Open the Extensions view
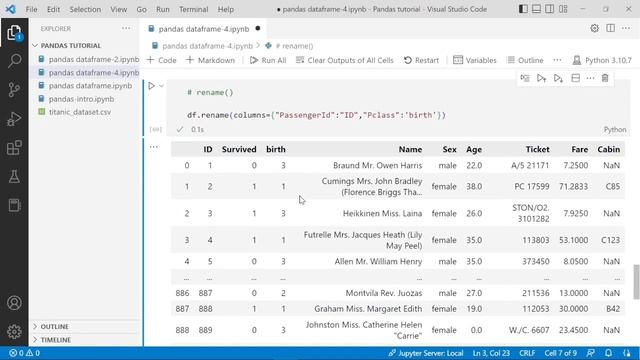 [x=14, y=148]
